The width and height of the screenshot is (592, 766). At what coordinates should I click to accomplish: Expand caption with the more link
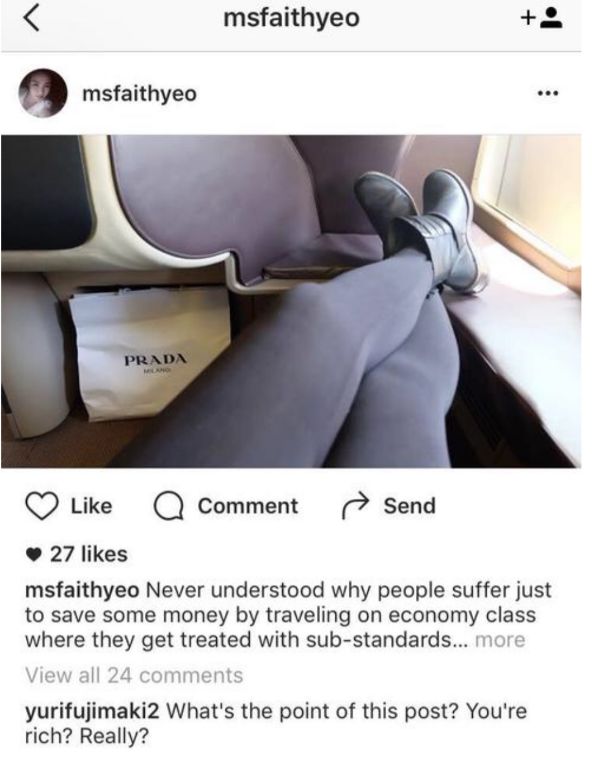pyautogui.click(x=500, y=639)
